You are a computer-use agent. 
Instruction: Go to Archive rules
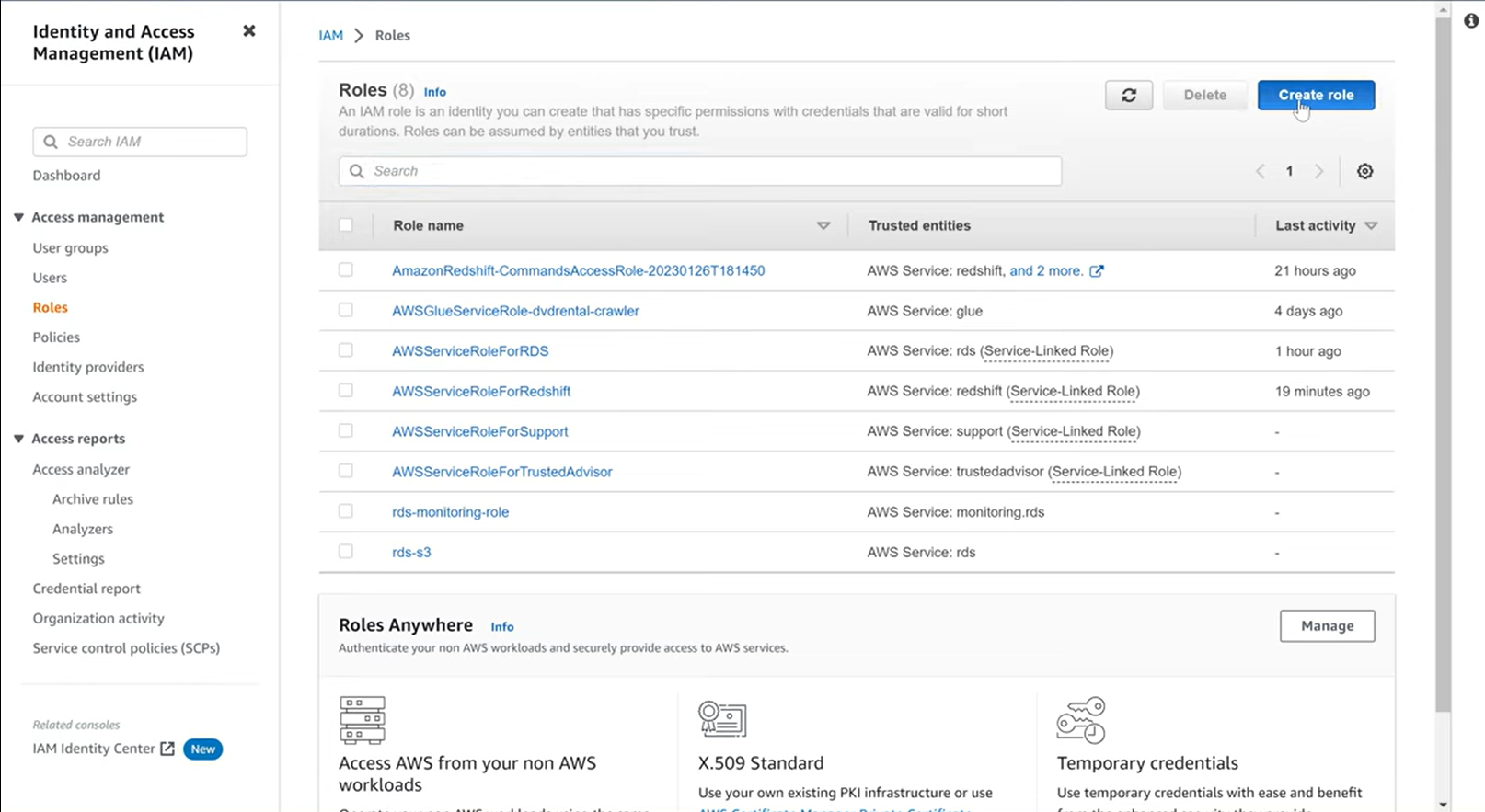click(x=93, y=499)
